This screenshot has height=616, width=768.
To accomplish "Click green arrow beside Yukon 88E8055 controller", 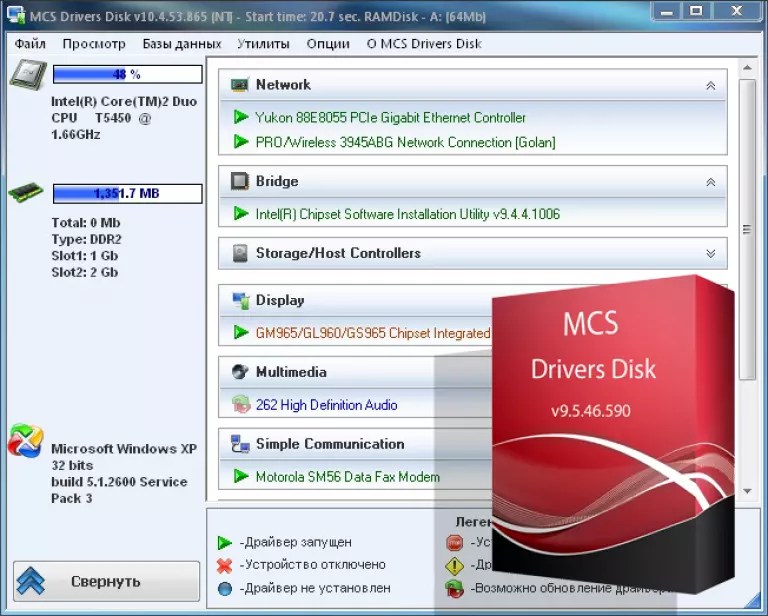I will [x=241, y=117].
